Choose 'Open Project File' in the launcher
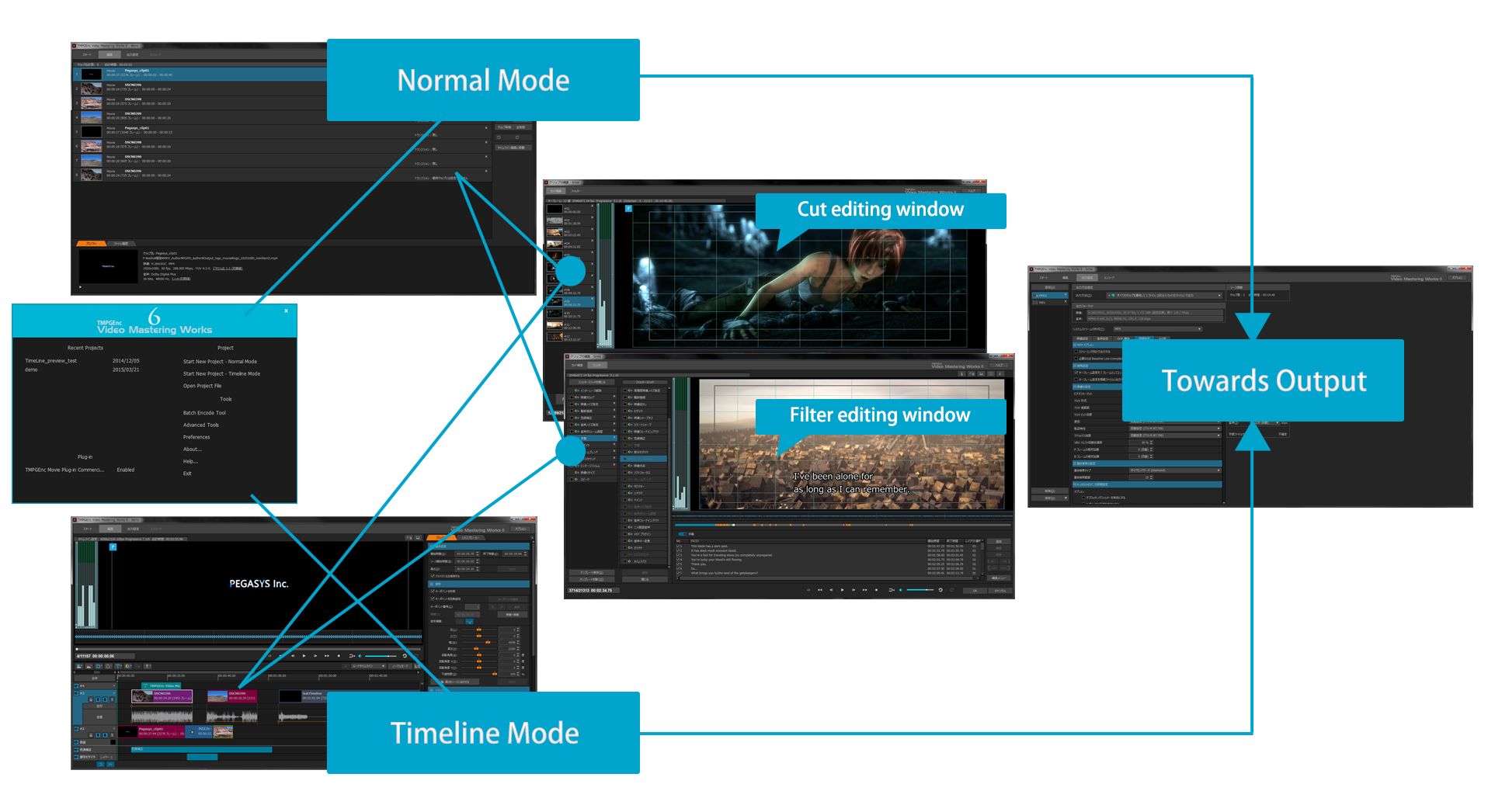 [x=202, y=386]
